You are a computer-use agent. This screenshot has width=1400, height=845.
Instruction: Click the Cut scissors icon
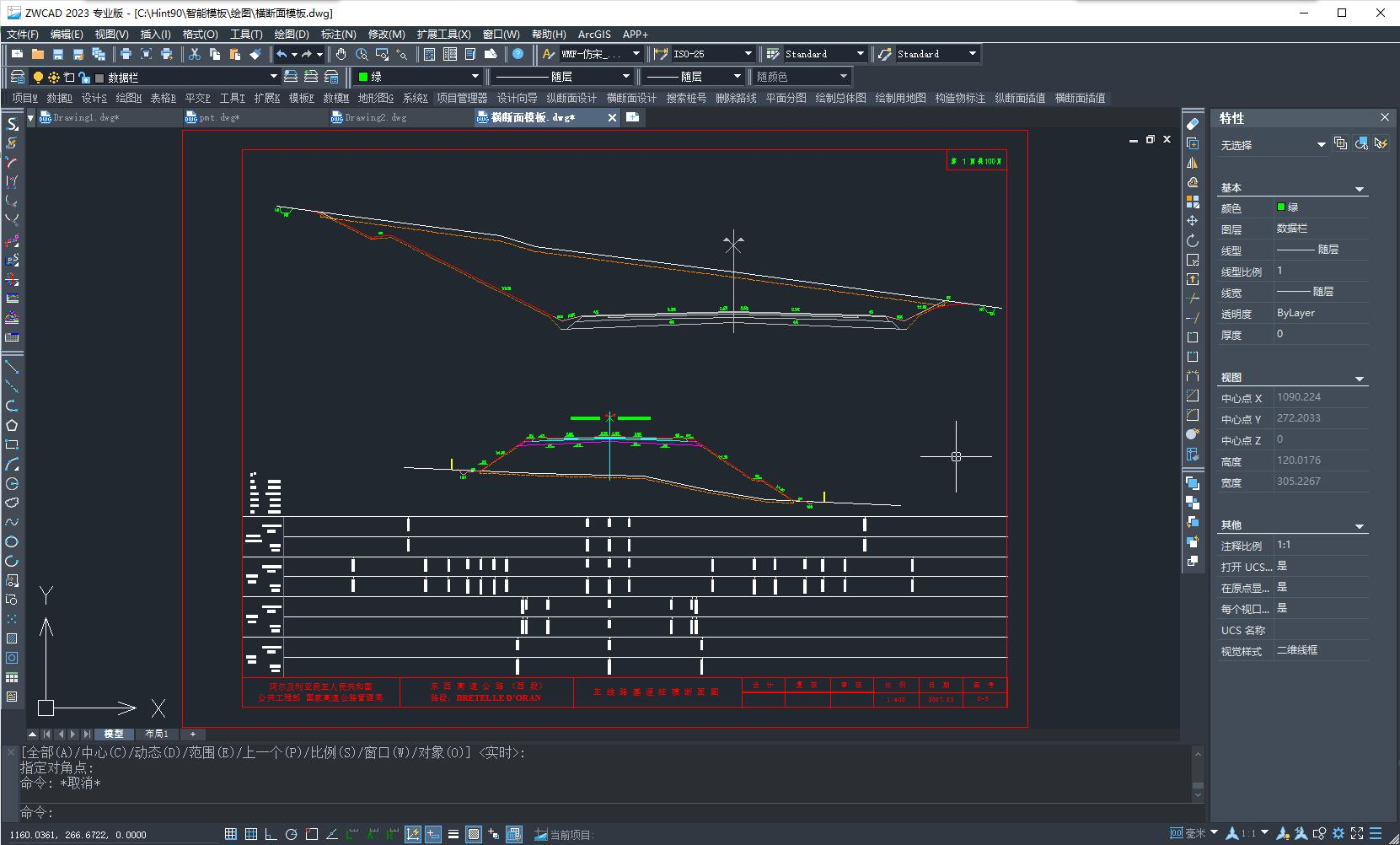195,54
